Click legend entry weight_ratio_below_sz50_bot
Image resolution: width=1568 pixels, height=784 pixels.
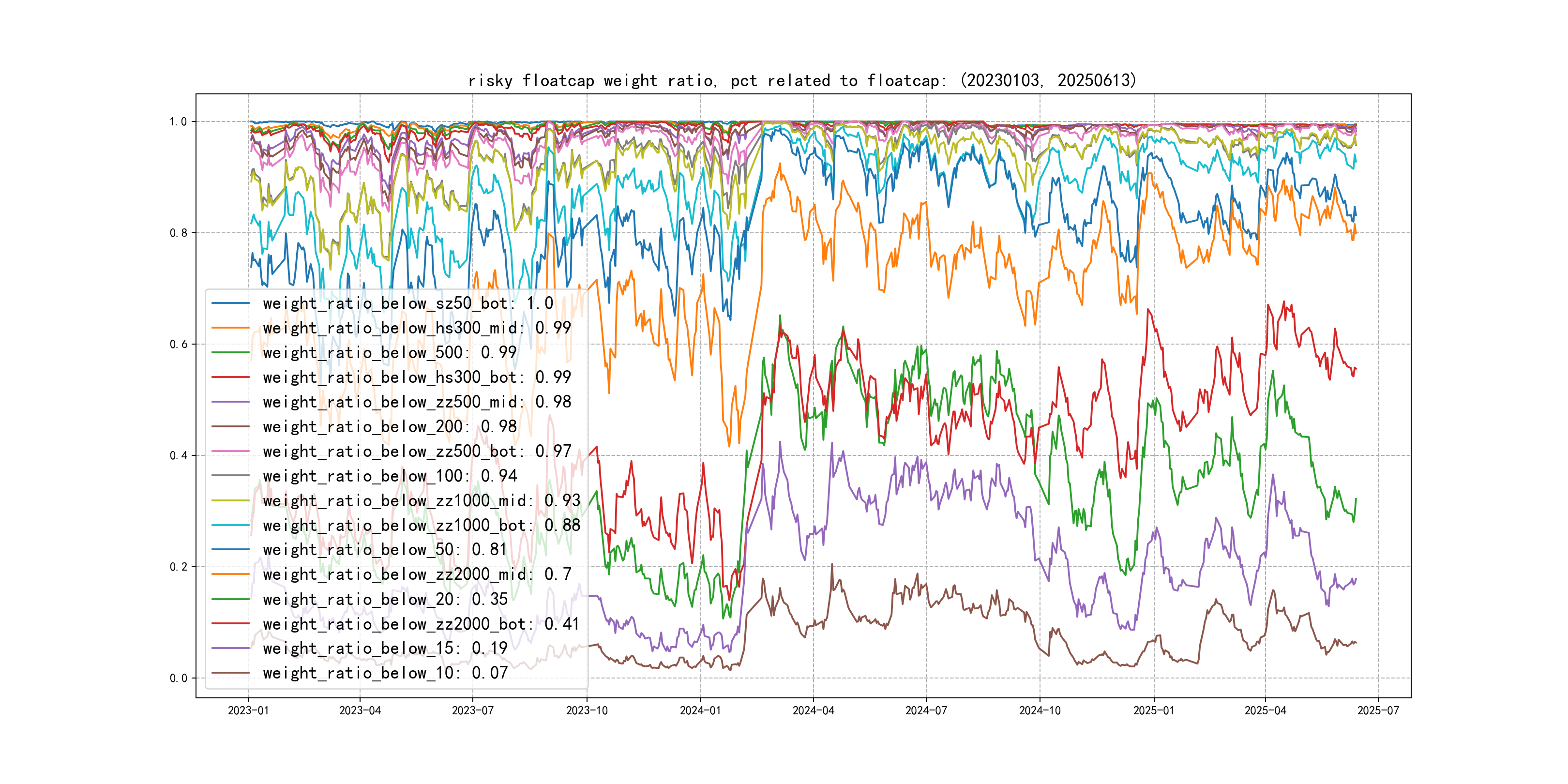(408, 303)
